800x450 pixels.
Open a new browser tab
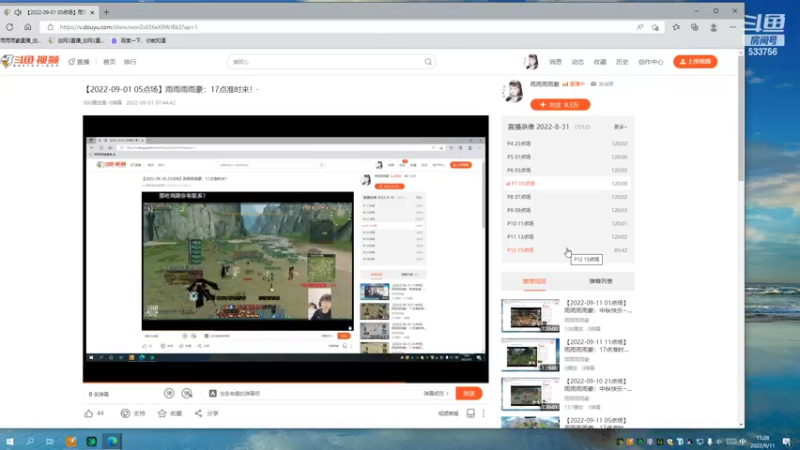point(106,12)
